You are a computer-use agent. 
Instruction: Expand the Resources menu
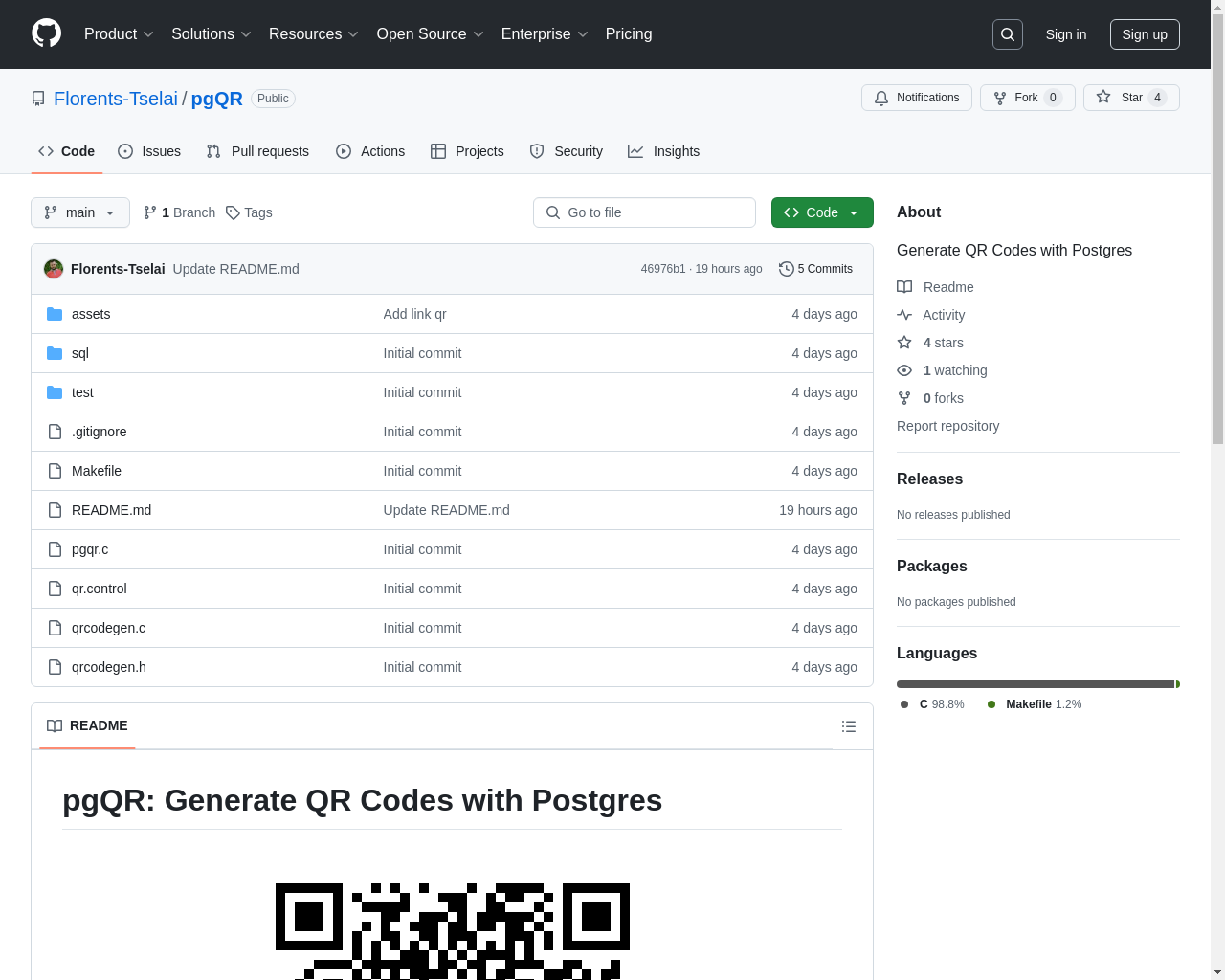click(x=314, y=34)
